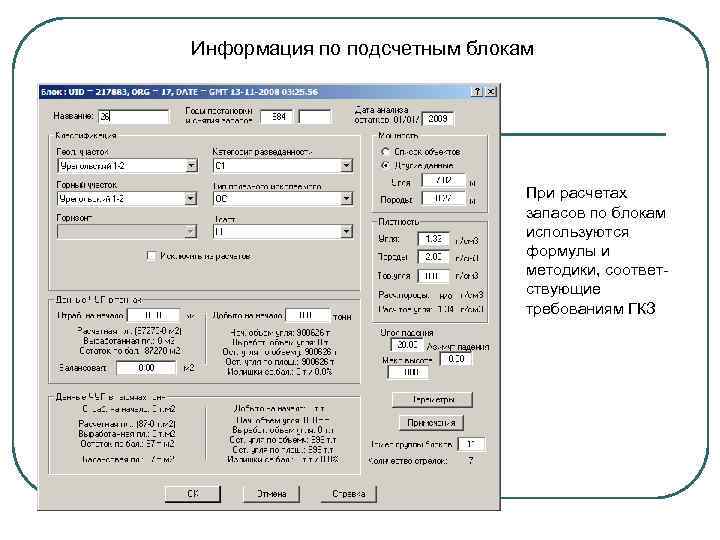The image size is (720, 540).
Task: Edit the rock density field 2.00
Action: coord(433,257)
